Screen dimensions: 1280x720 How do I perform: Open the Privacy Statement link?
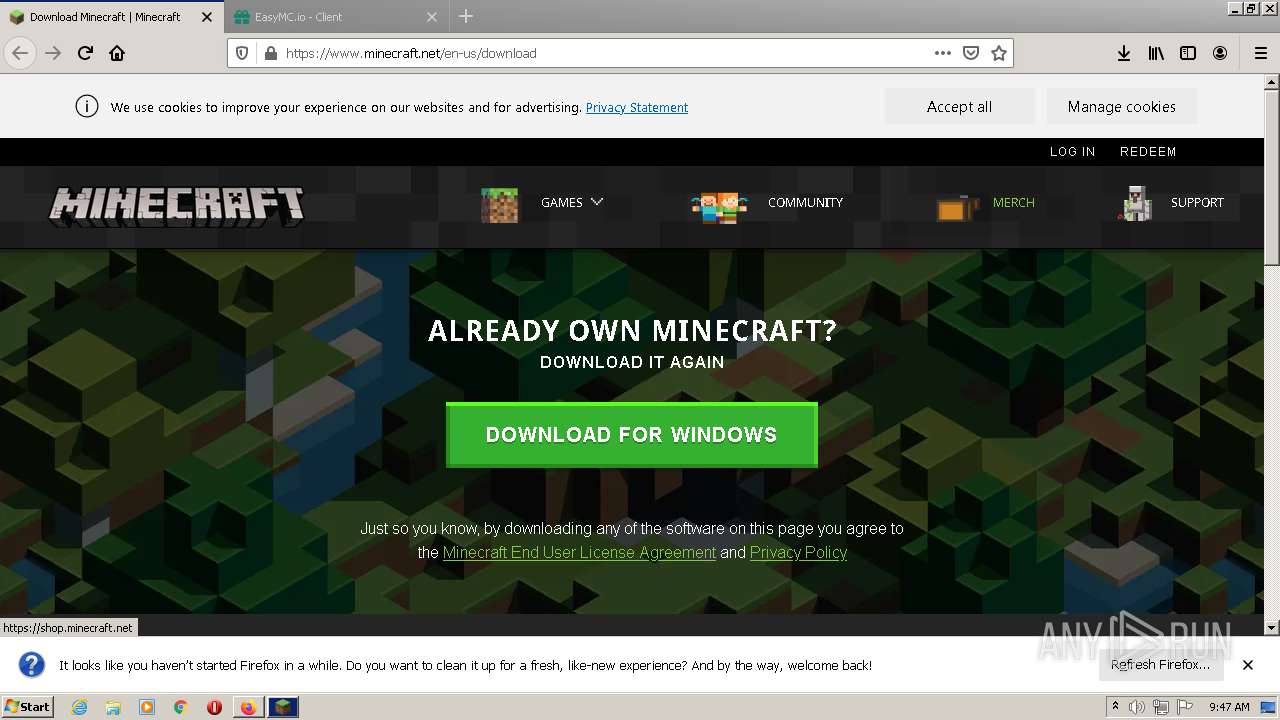(x=637, y=107)
